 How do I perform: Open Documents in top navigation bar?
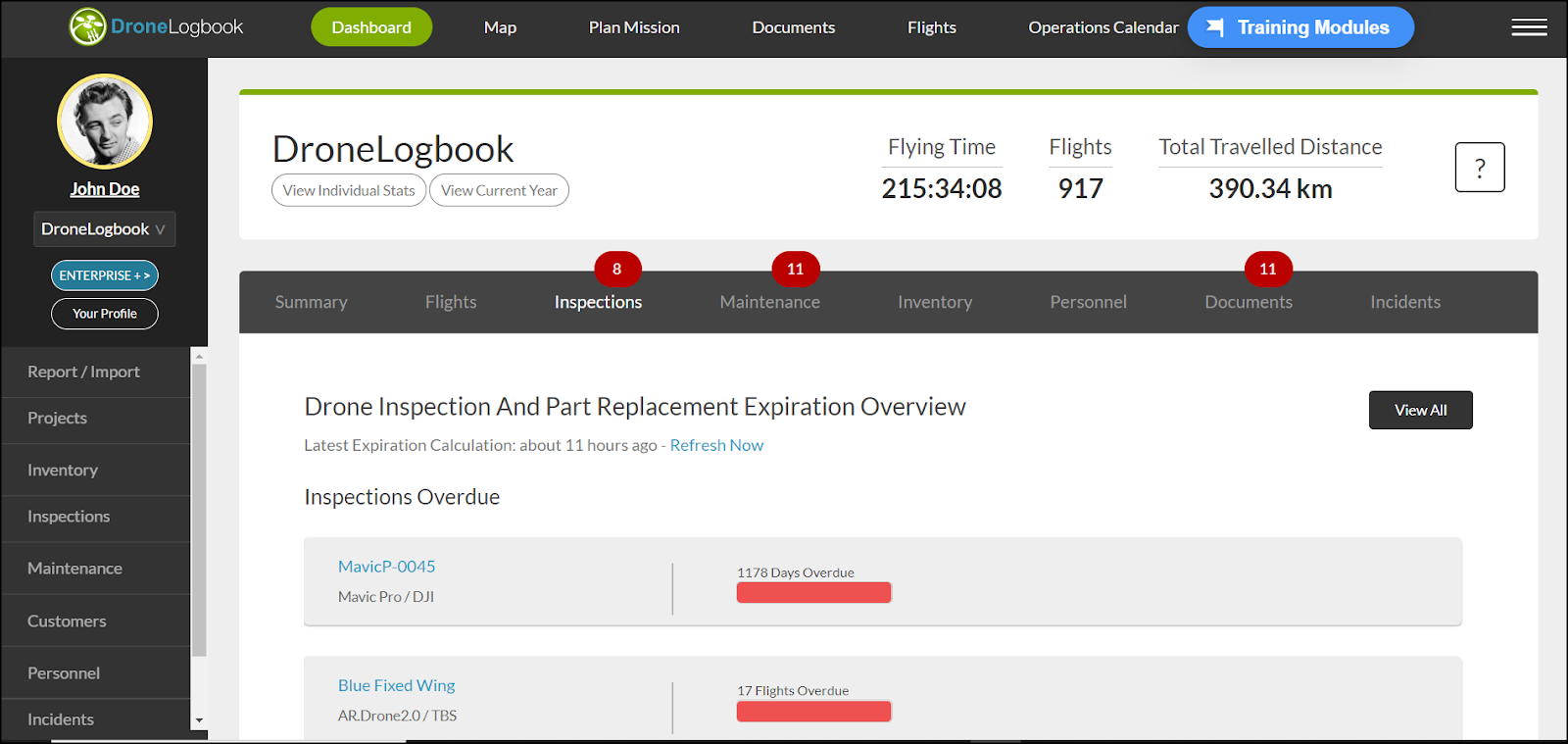click(x=794, y=27)
